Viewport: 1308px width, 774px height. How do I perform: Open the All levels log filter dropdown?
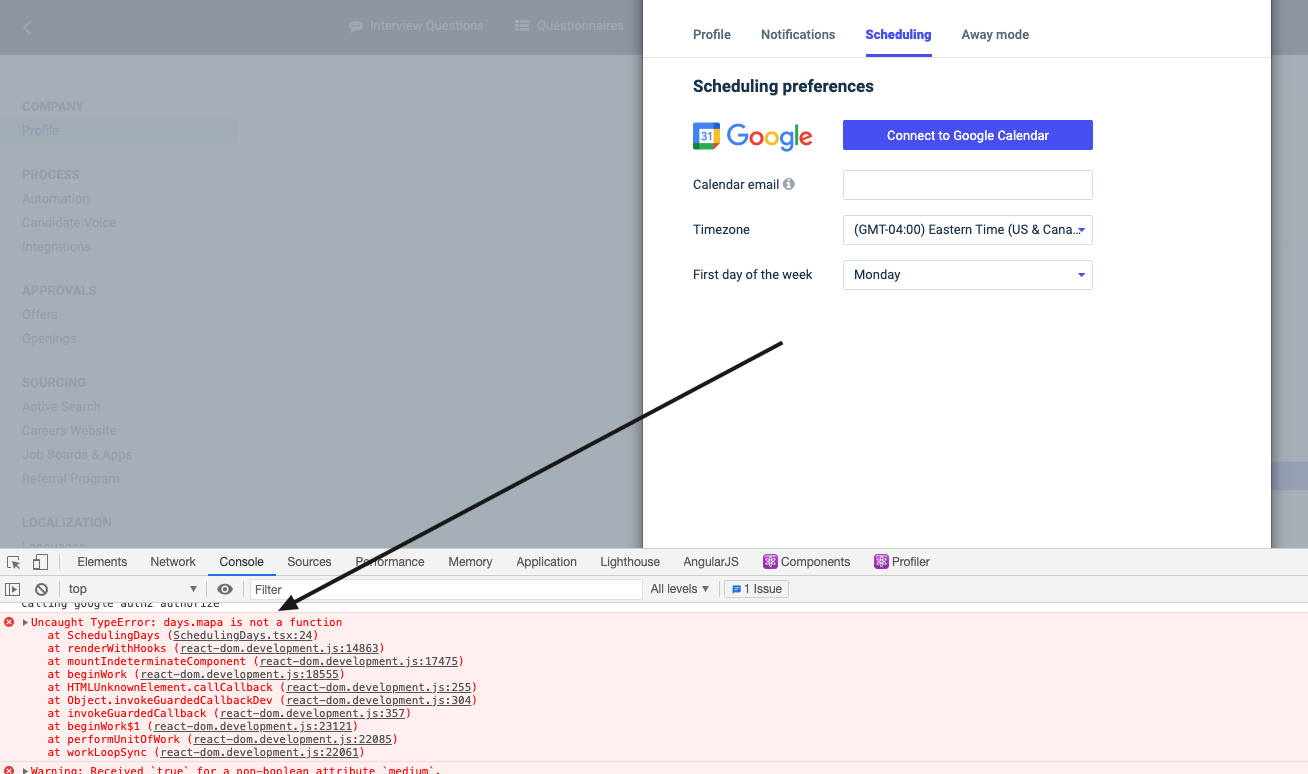point(680,589)
